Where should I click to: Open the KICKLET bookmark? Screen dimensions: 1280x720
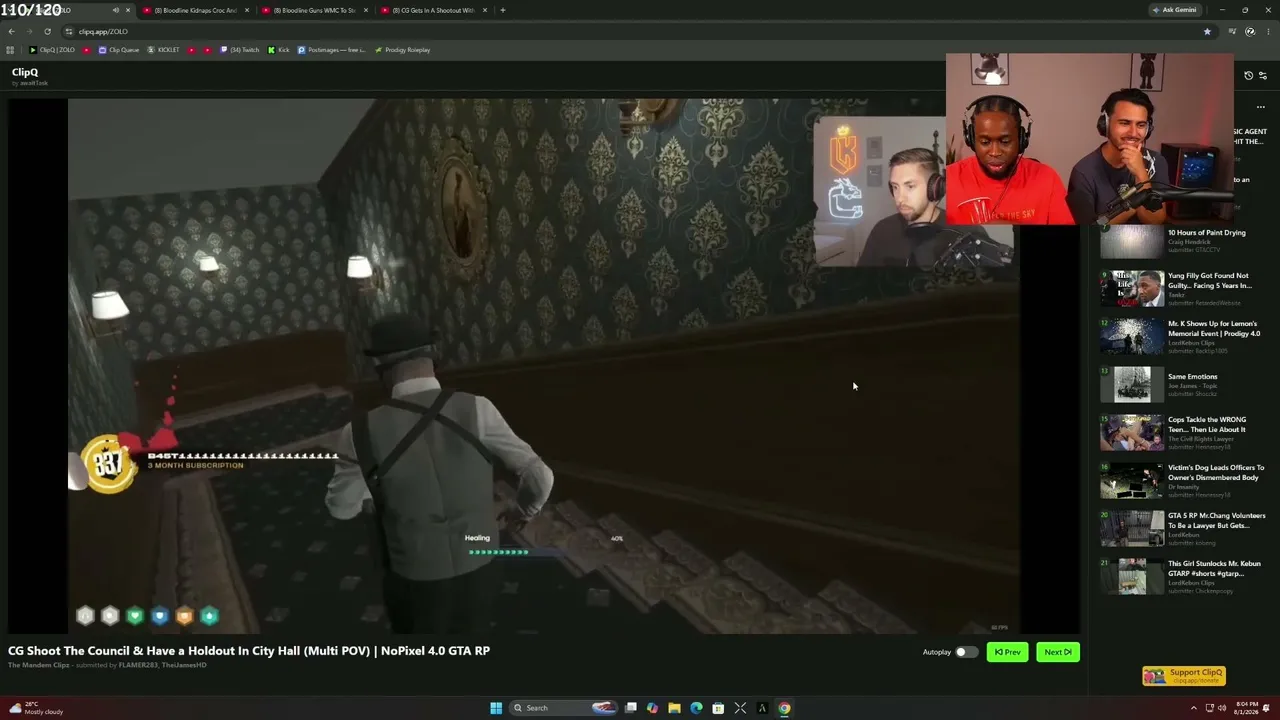[163, 50]
